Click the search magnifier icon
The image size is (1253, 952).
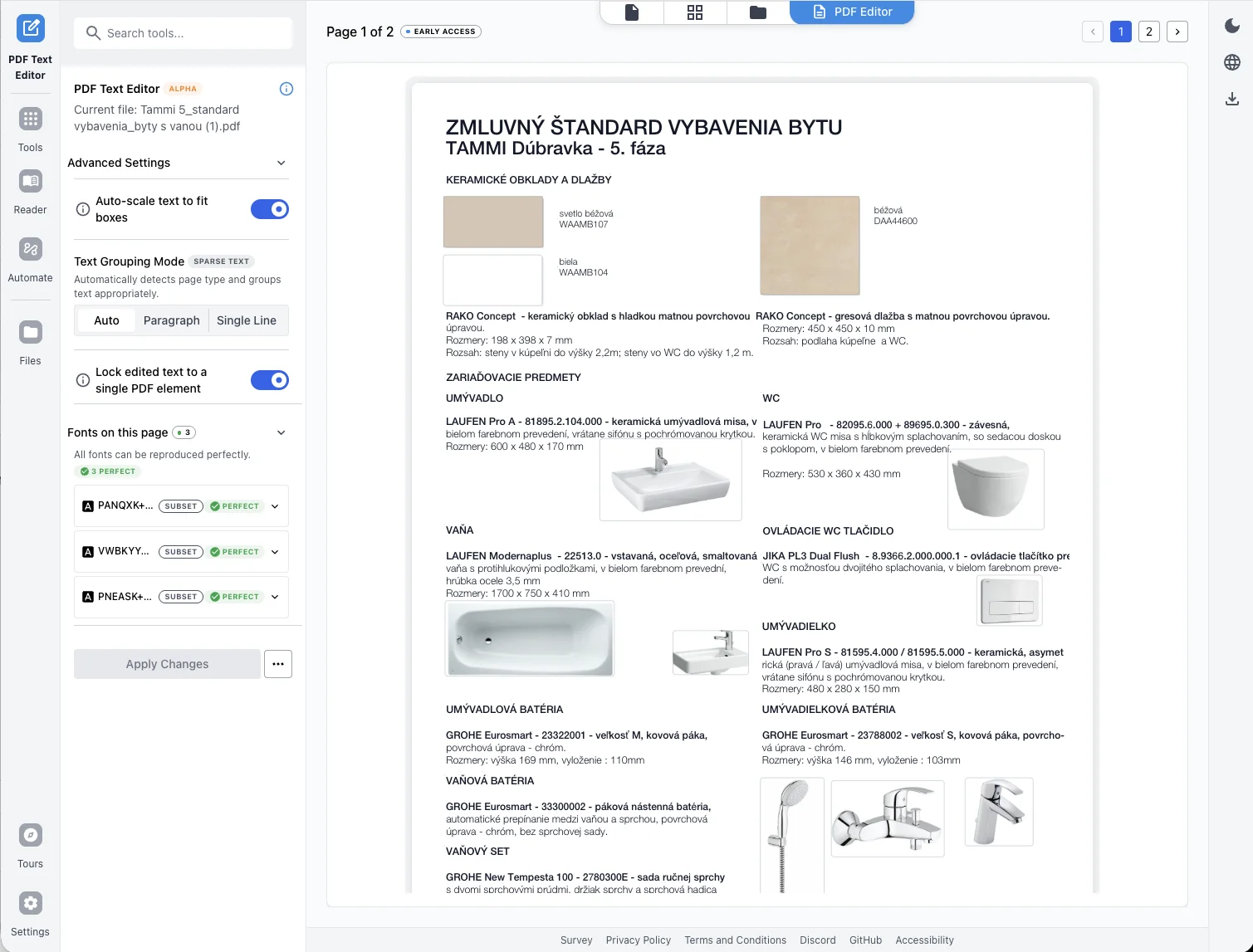click(94, 33)
